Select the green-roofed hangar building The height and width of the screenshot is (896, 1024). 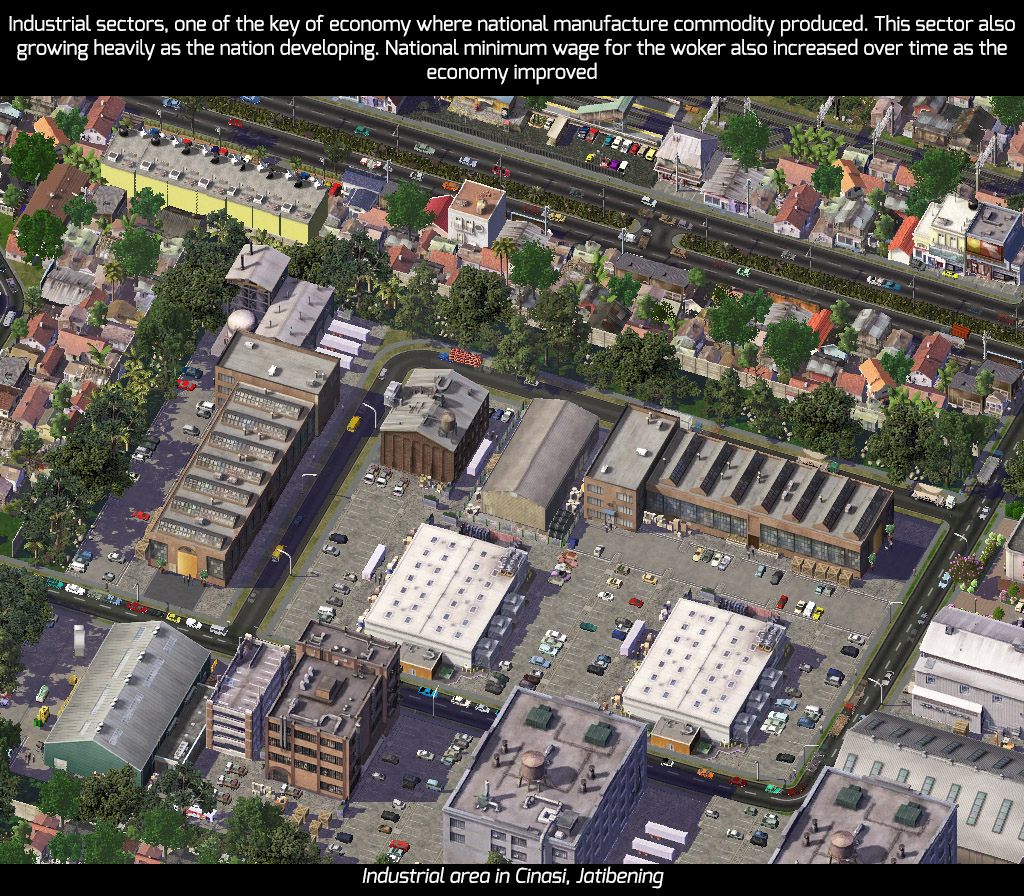[127, 702]
